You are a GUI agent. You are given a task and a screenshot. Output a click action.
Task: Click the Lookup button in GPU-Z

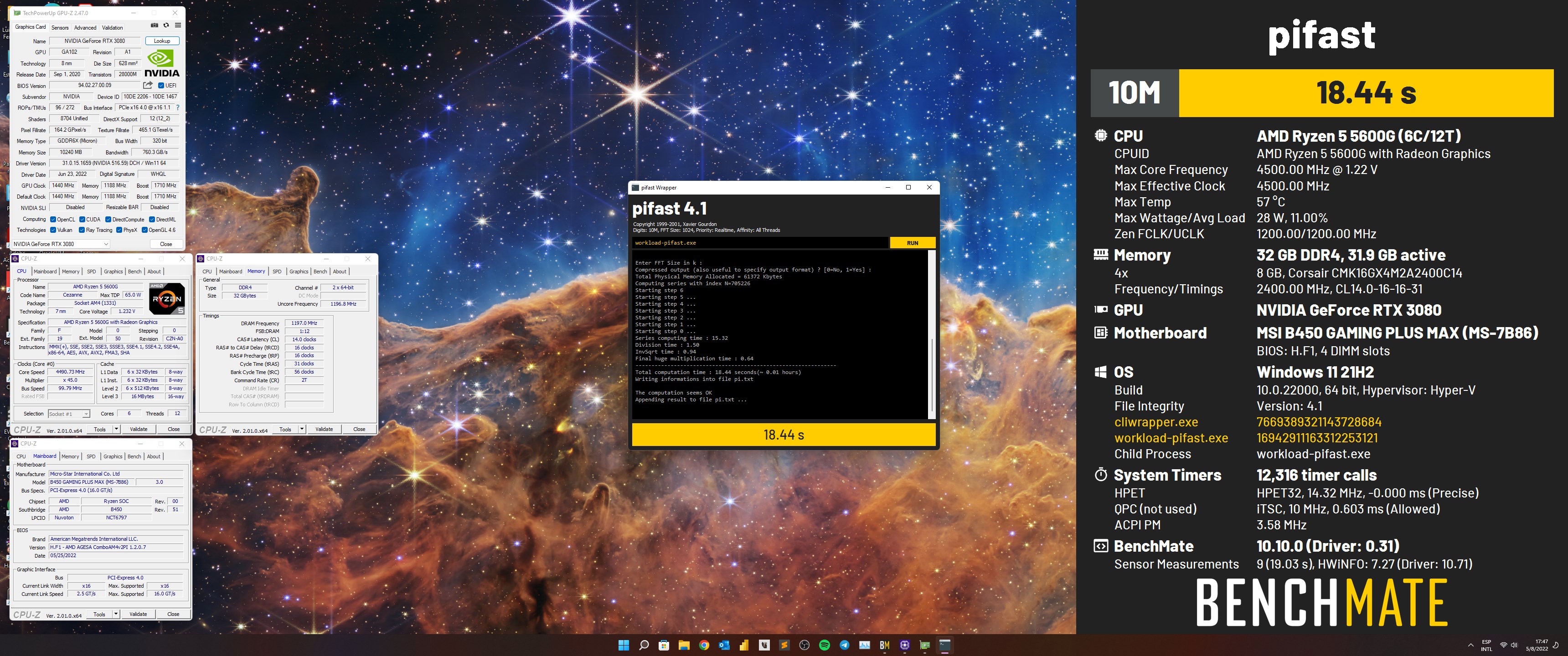[162, 41]
